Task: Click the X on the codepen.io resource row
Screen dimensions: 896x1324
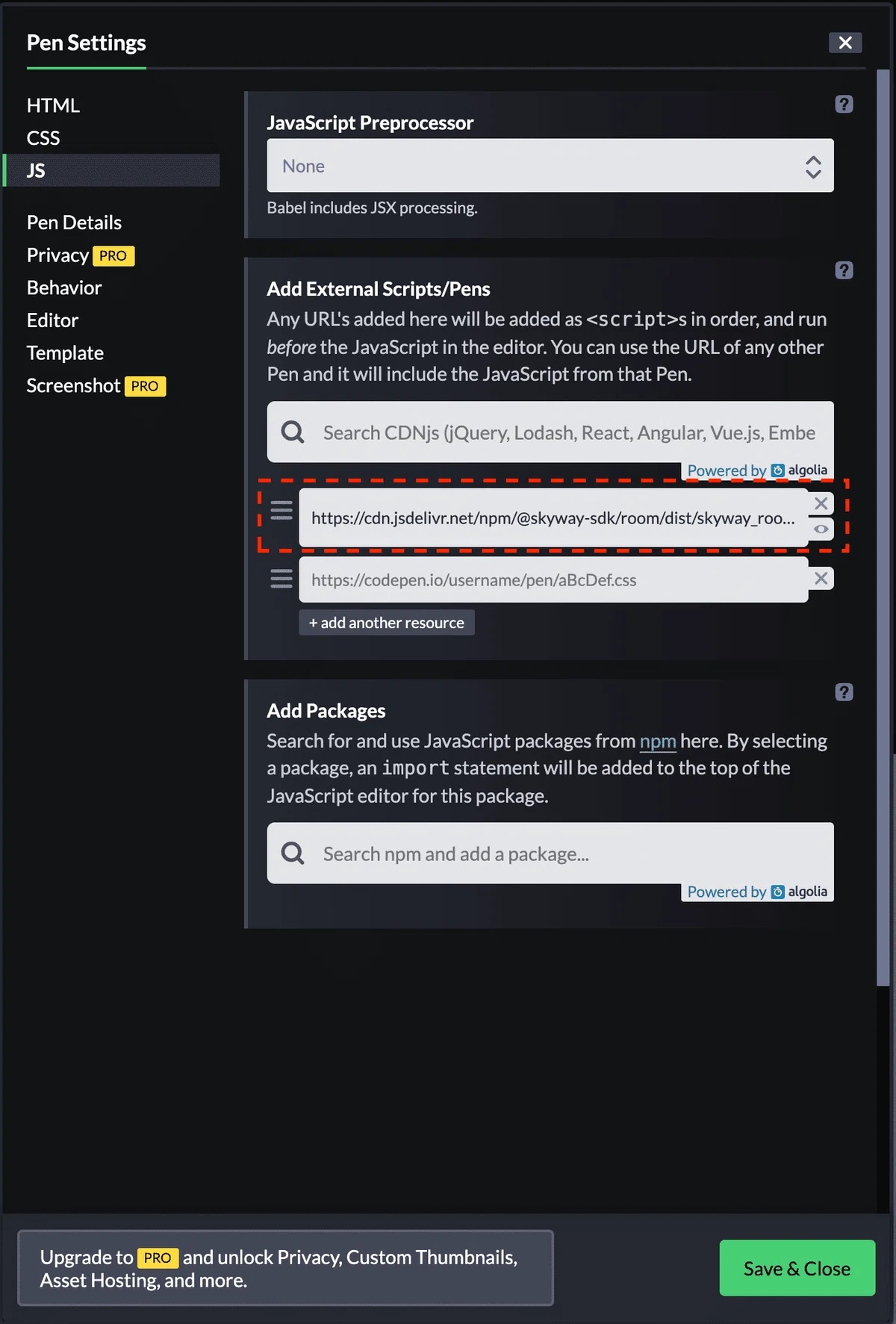Action: (x=821, y=578)
